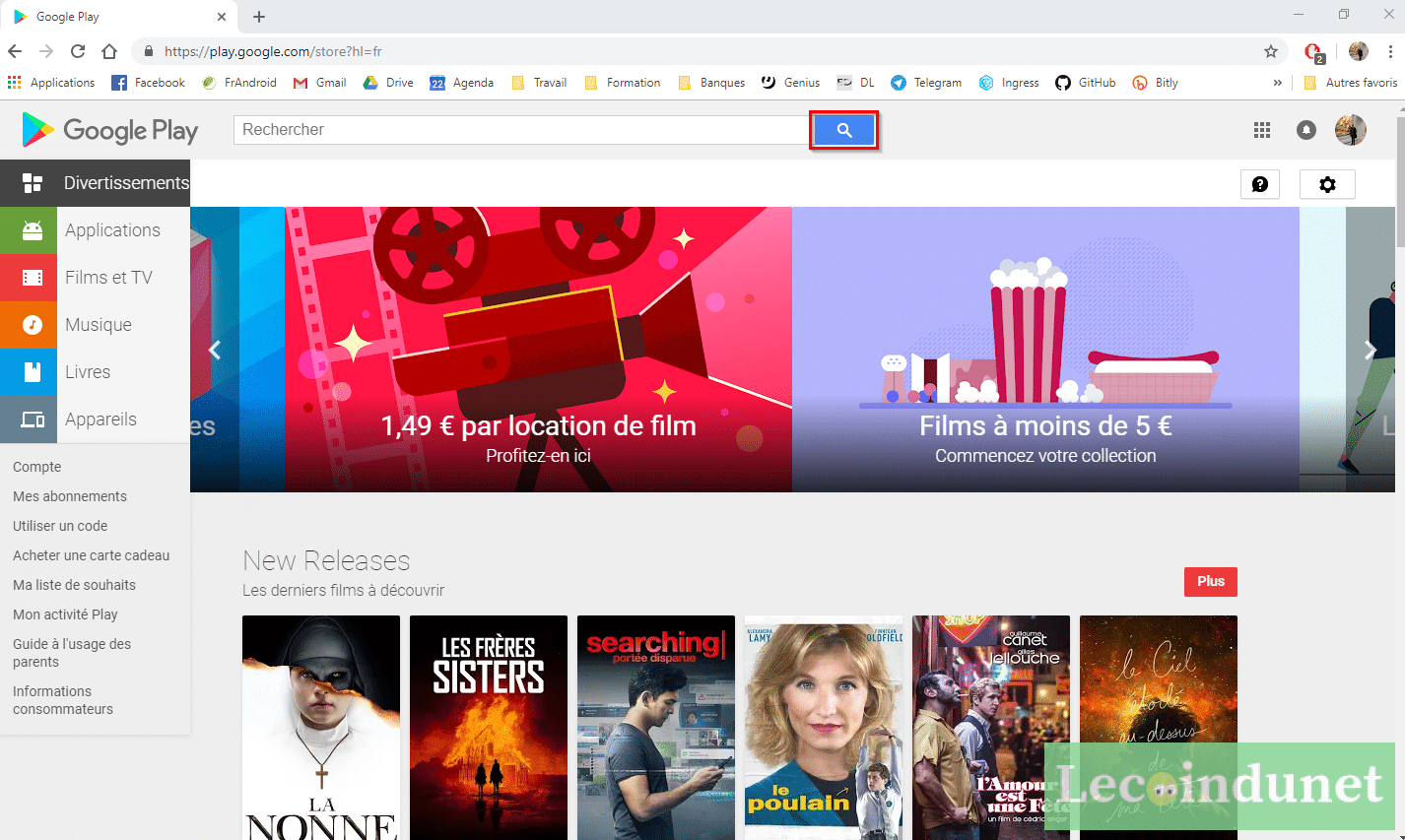Open the 1,49 € par location de film banner
The image size is (1405, 840).
(x=539, y=350)
